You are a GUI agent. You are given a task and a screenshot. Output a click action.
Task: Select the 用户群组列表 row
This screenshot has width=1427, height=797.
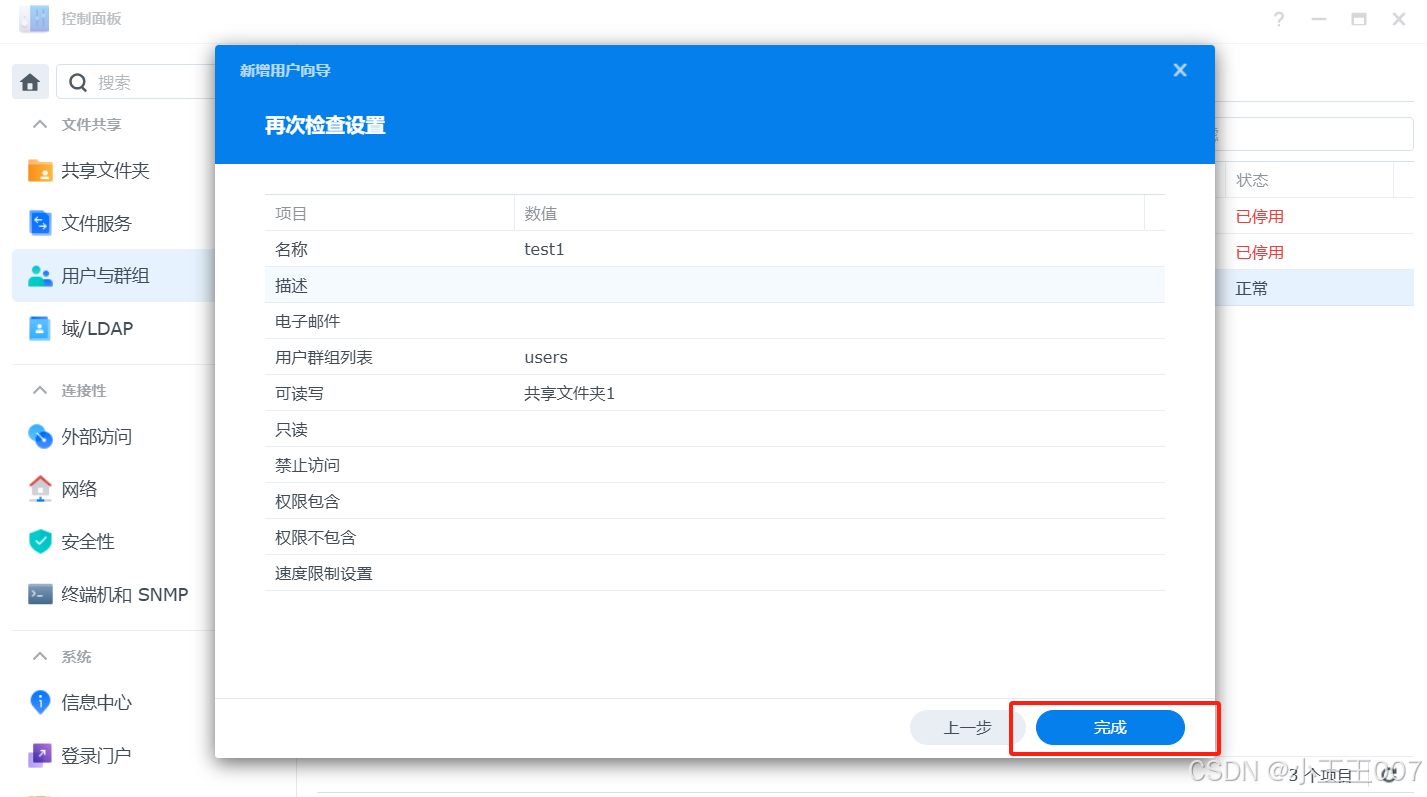coord(714,357)
